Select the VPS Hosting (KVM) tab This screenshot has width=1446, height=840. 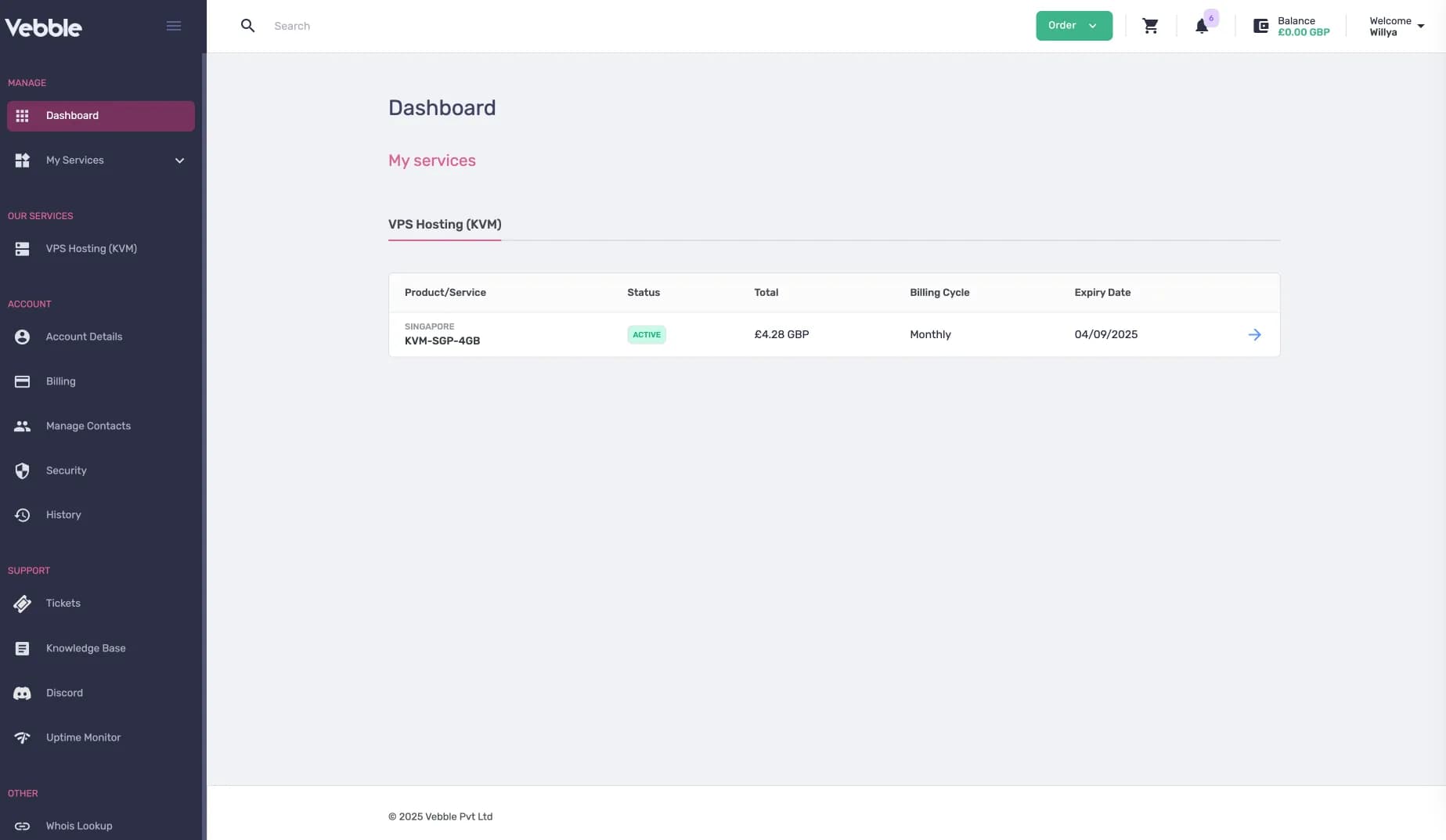click(445, 225)
